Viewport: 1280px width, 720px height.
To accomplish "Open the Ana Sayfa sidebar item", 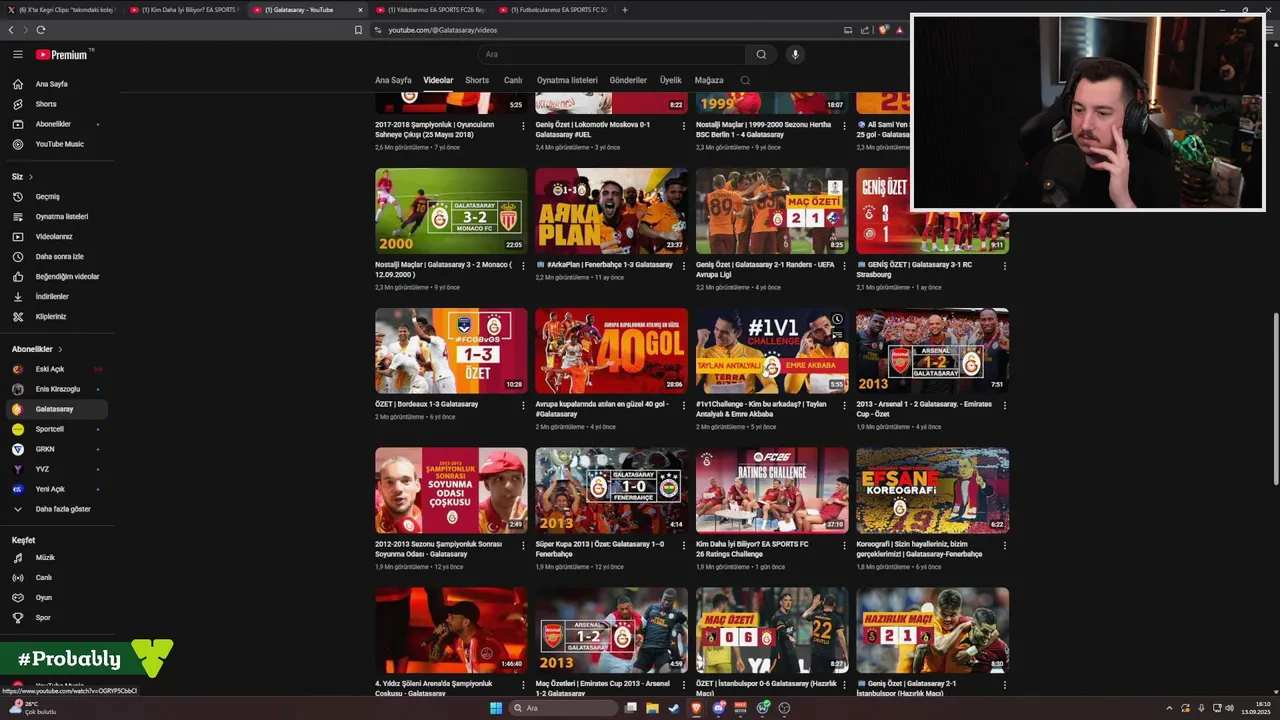I will [x=54, y=84].
